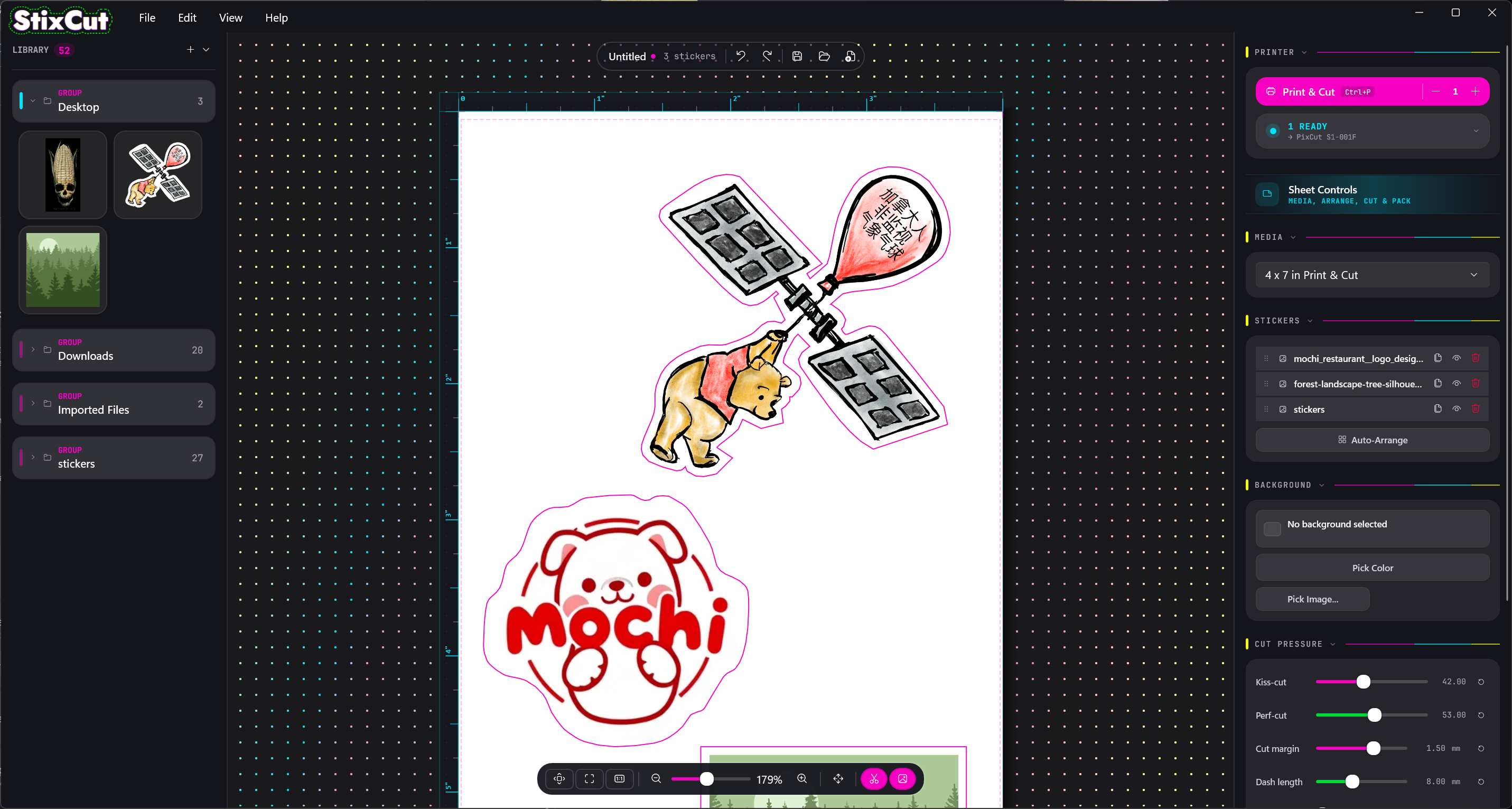Image resolution: width=1512 pixels, height=809 pixels.
Task: Hide the mochi_restaurant_logo sticker
Action: click(x=1456, y=358)
